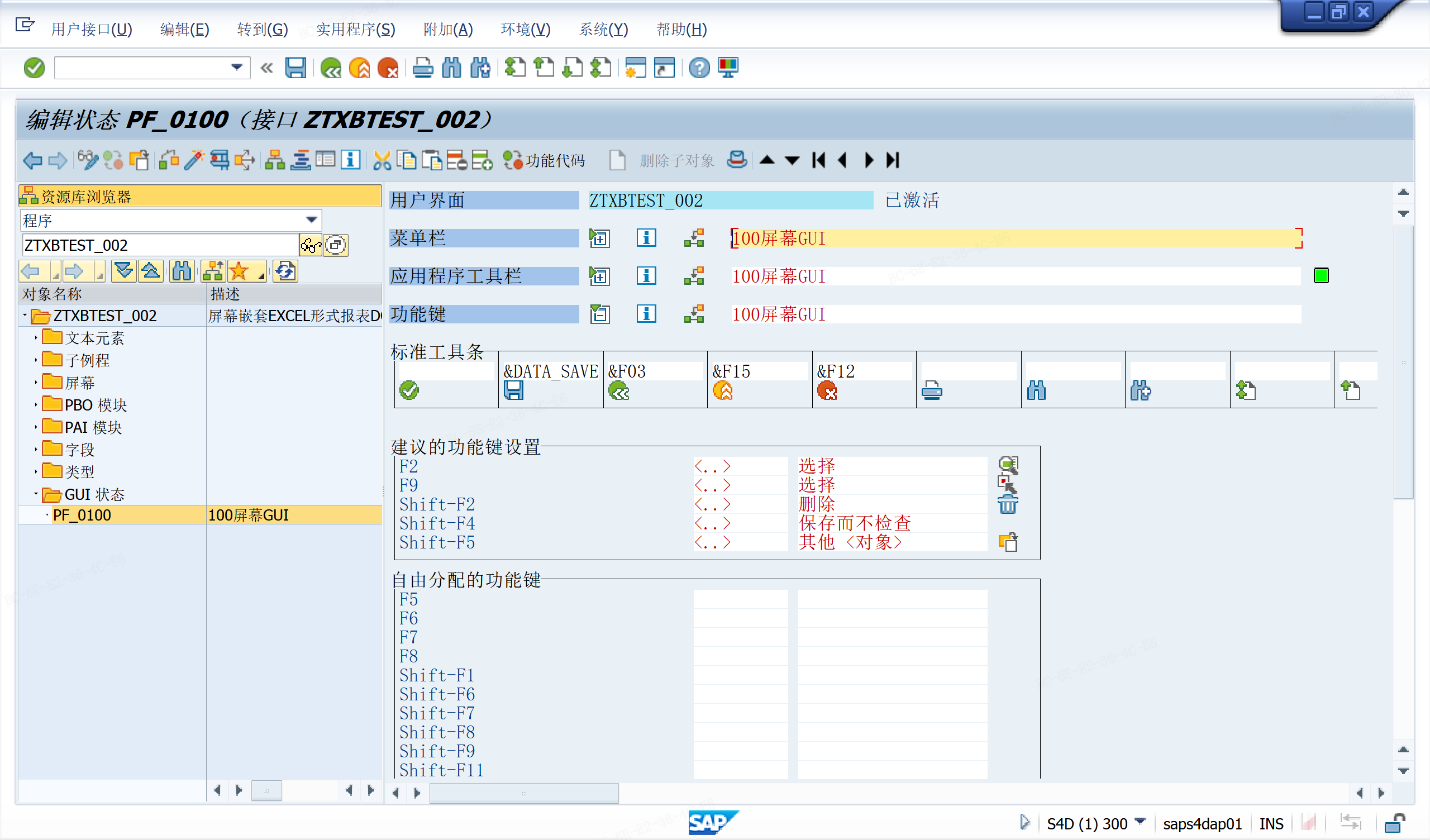Viewport: 1430px width, 840px height.
Task: Expand the PBO 模块 tree folder
Action: click(x=36, y=405)
